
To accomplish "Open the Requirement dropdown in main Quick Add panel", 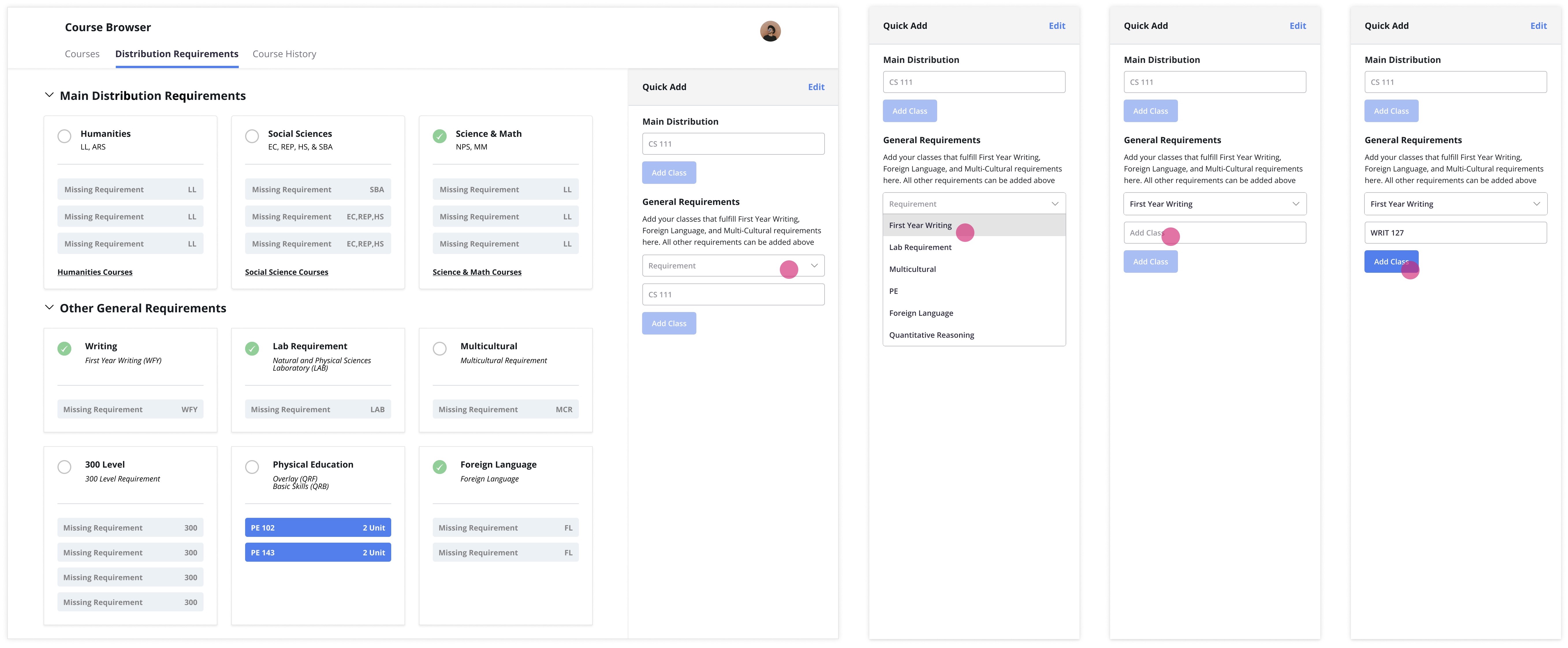I will coord(734,266).
